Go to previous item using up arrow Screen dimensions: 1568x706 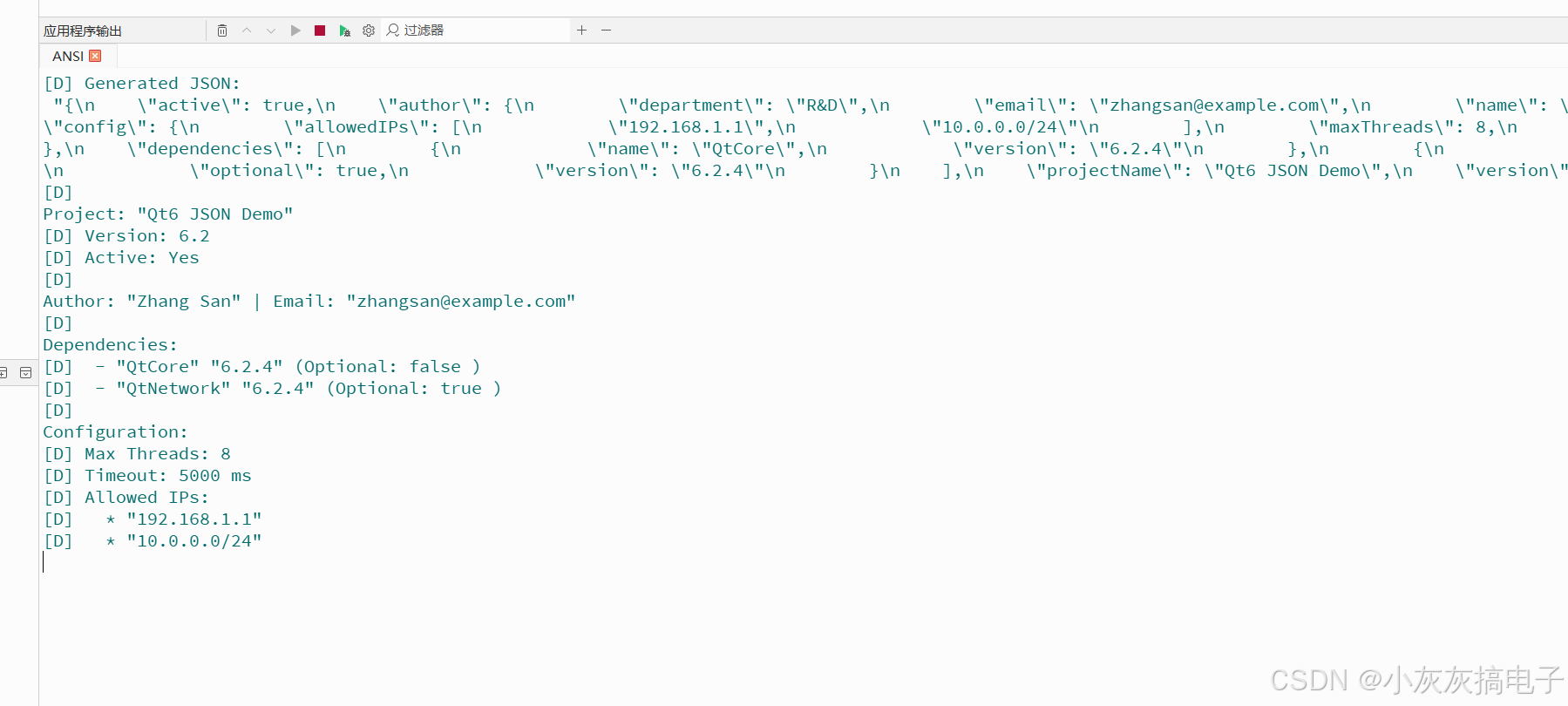click(247, 31)
